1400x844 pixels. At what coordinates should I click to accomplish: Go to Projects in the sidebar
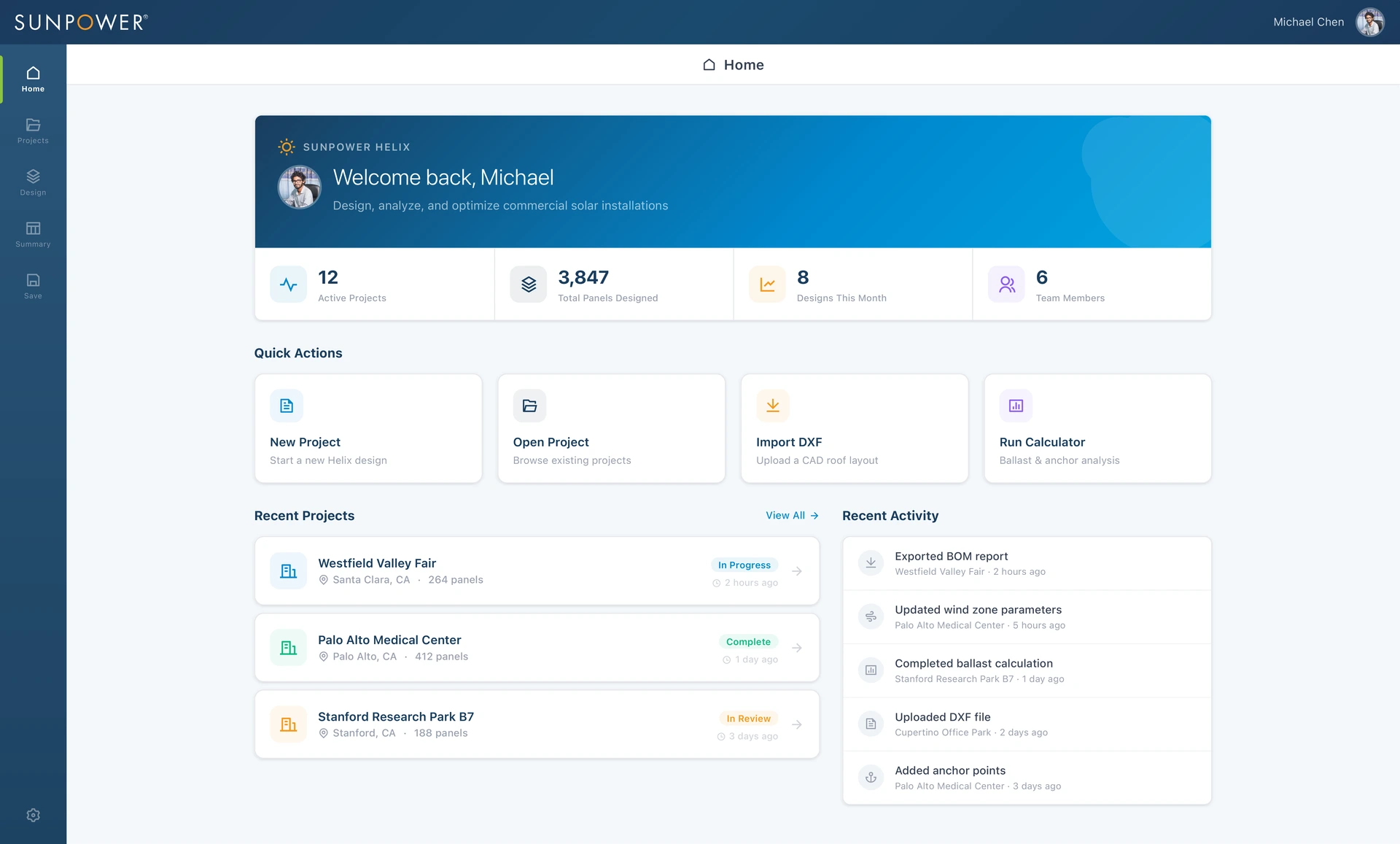pos(33,131)
